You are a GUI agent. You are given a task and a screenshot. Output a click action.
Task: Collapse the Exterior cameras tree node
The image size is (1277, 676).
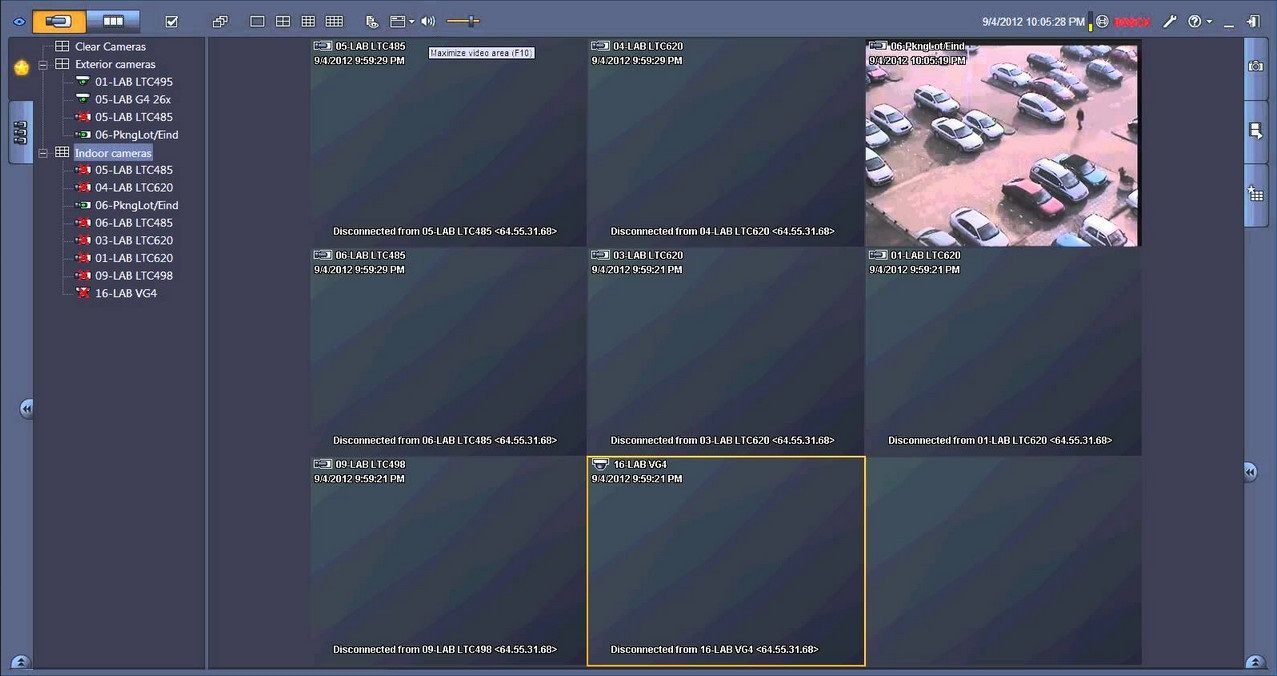pos(43,64)
